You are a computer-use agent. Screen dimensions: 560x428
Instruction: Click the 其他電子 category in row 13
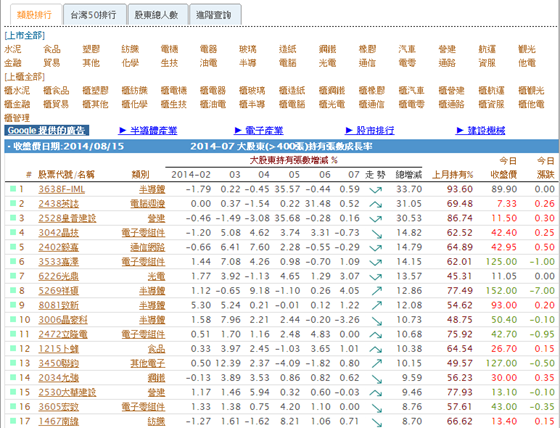pyautogui.click(x=148, y=363)
